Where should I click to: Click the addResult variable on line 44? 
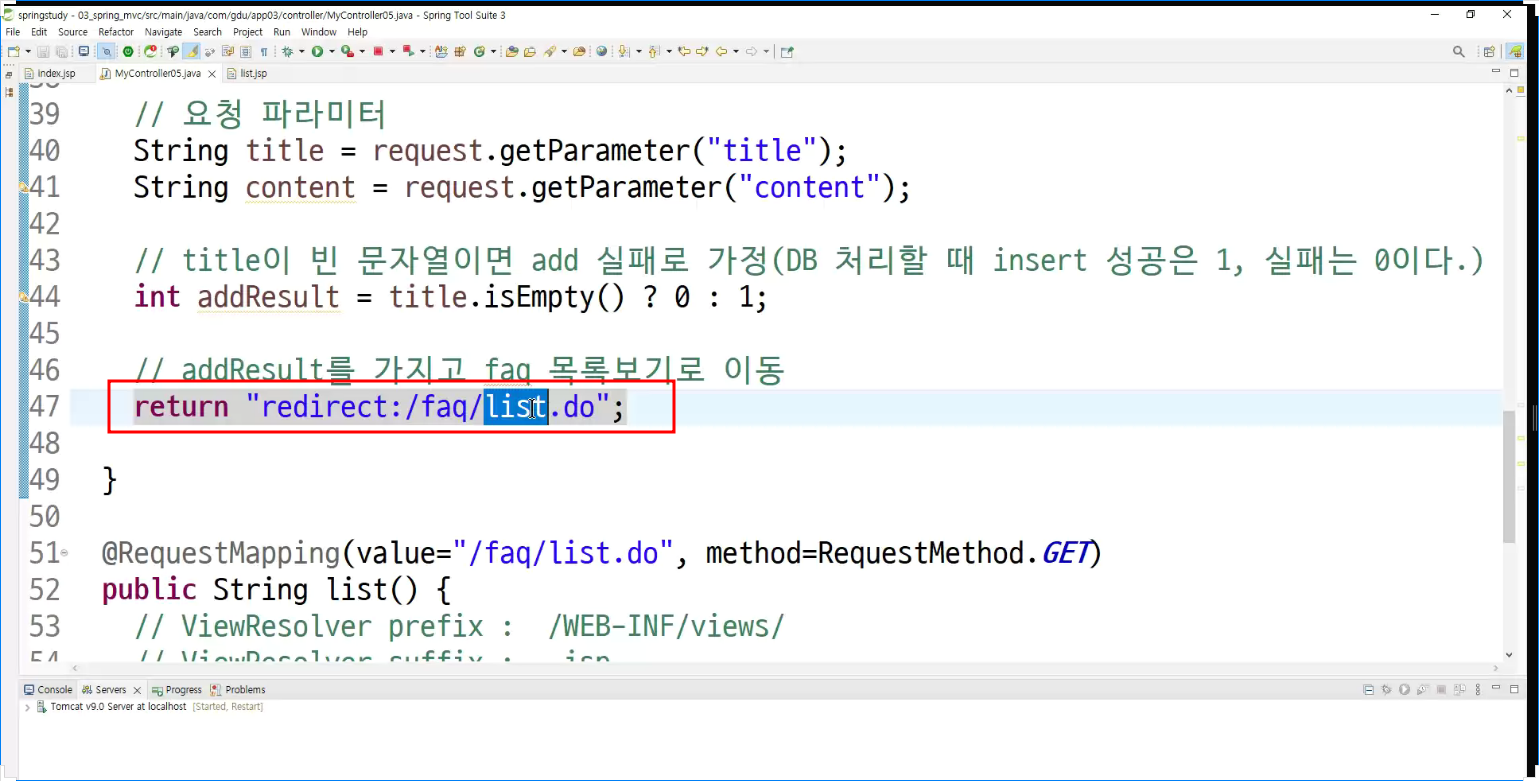(x=269, y=297)
